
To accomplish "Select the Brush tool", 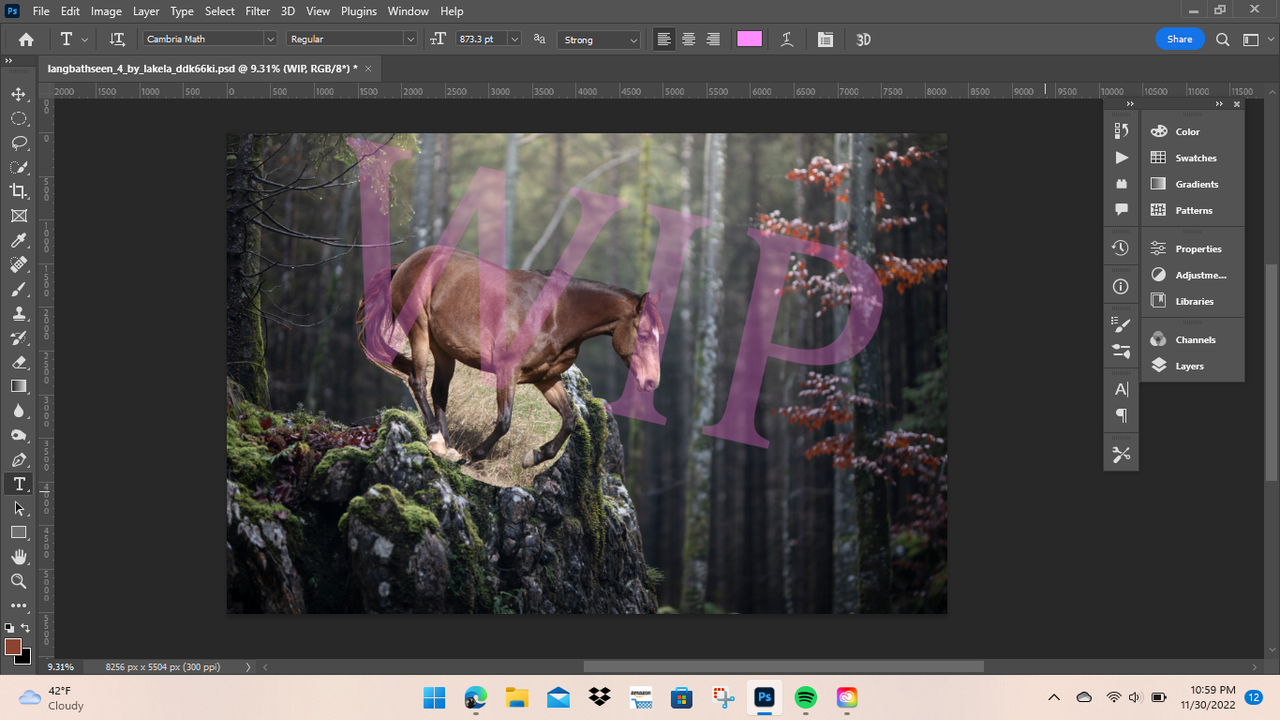I will (x=18, y=289).
